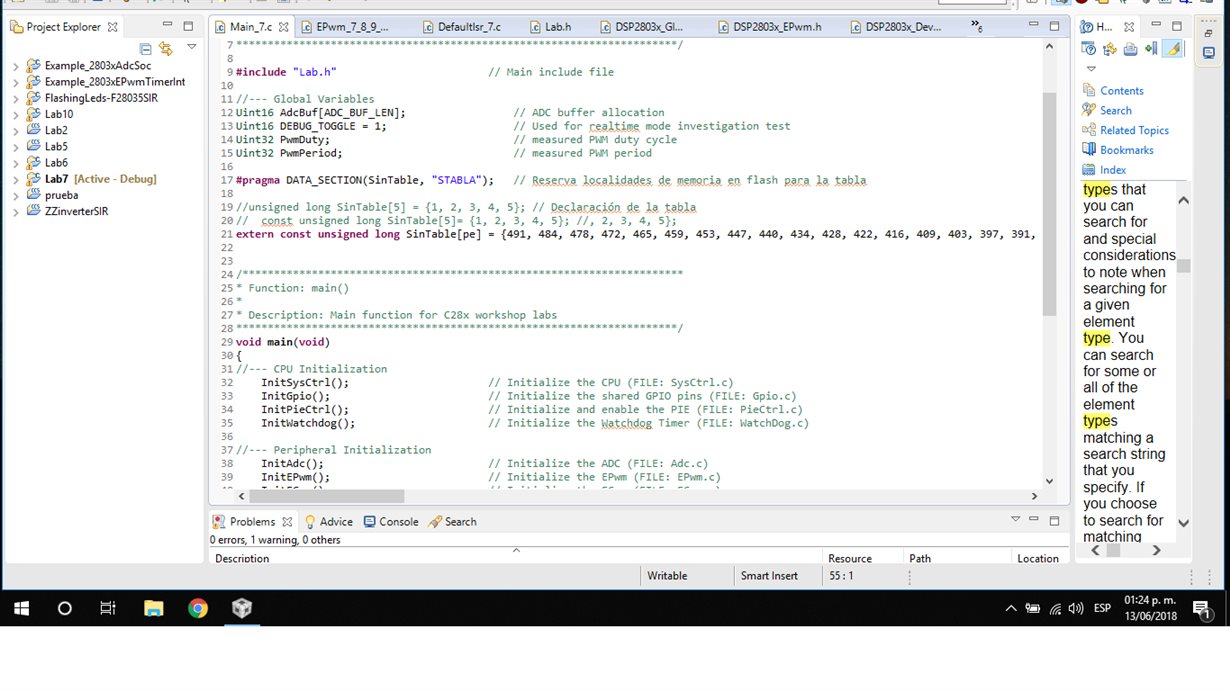Open Task View on taskbar

[108, 608]
